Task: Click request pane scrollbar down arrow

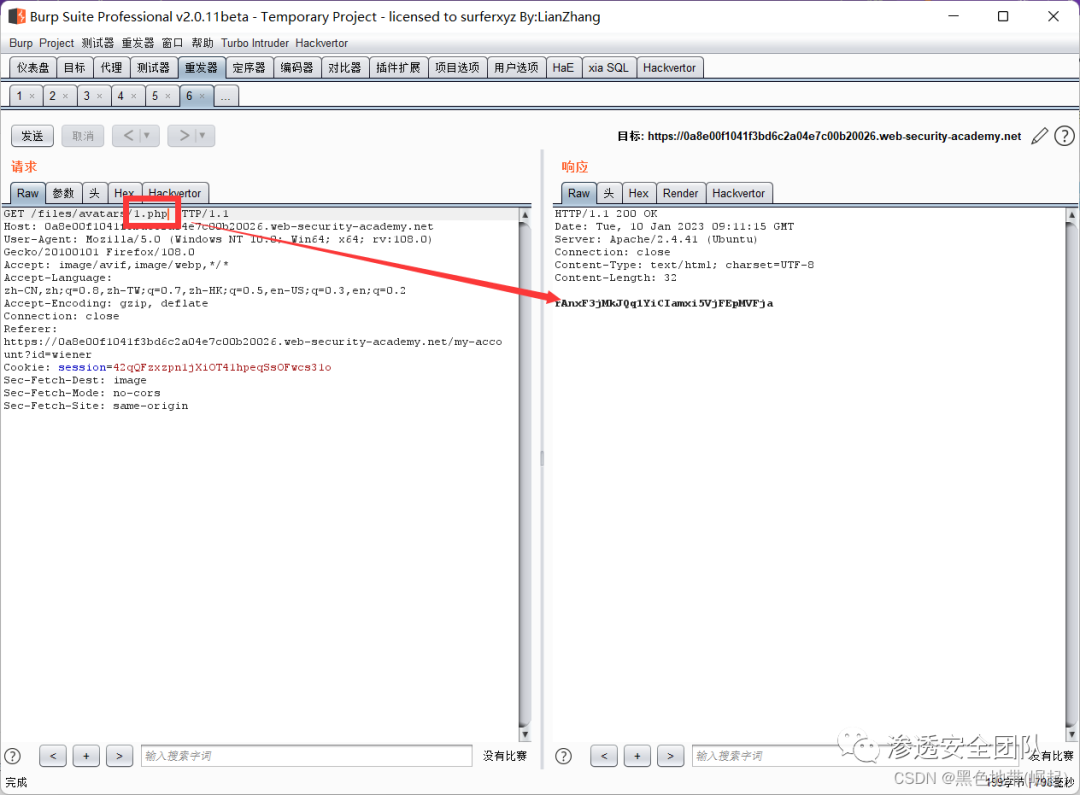Action: [x=524, y=735]
